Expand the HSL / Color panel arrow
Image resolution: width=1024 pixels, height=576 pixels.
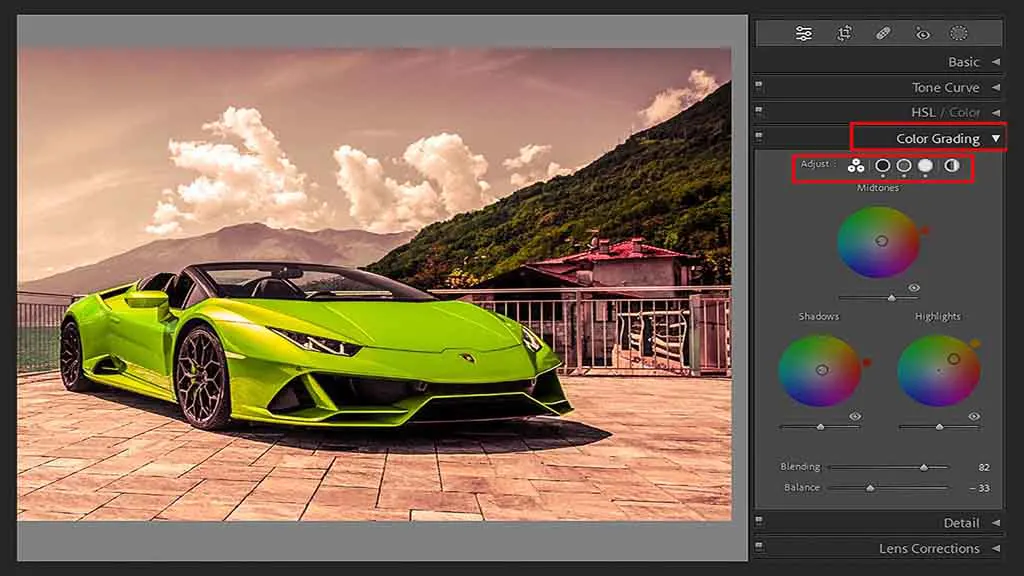tap(996, 113)
